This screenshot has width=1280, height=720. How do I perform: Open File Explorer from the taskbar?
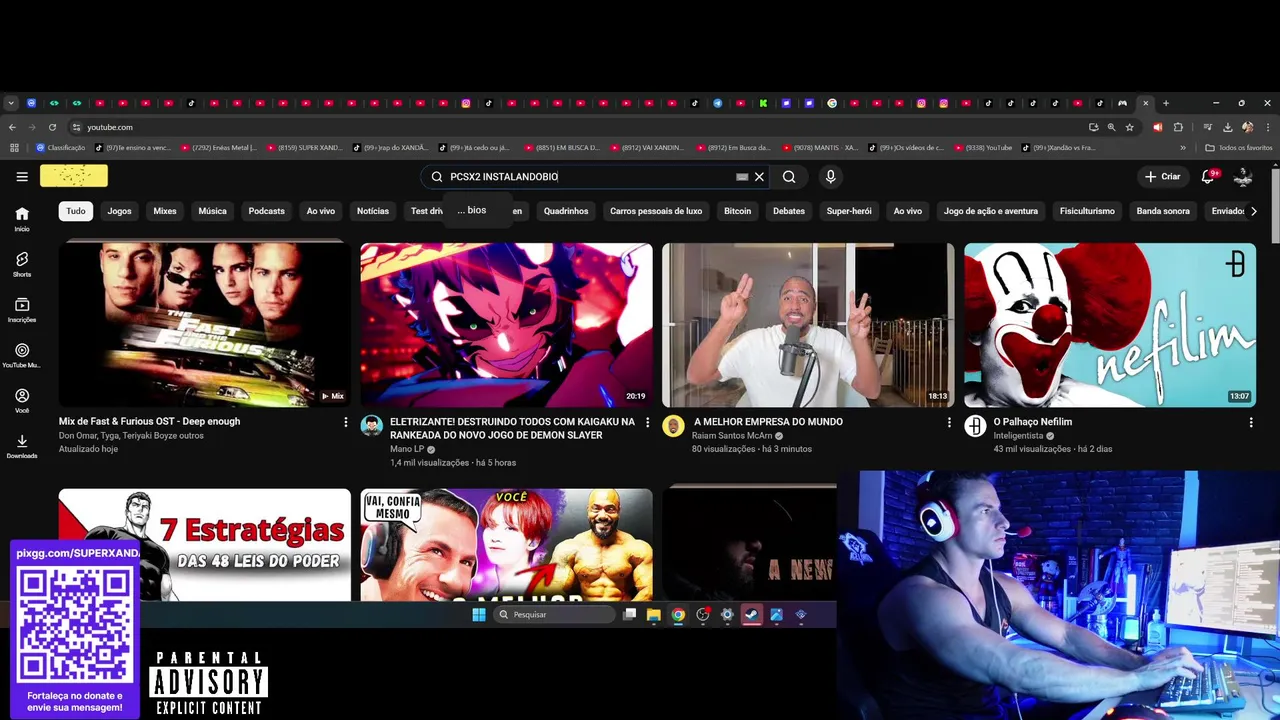[654, 615]
